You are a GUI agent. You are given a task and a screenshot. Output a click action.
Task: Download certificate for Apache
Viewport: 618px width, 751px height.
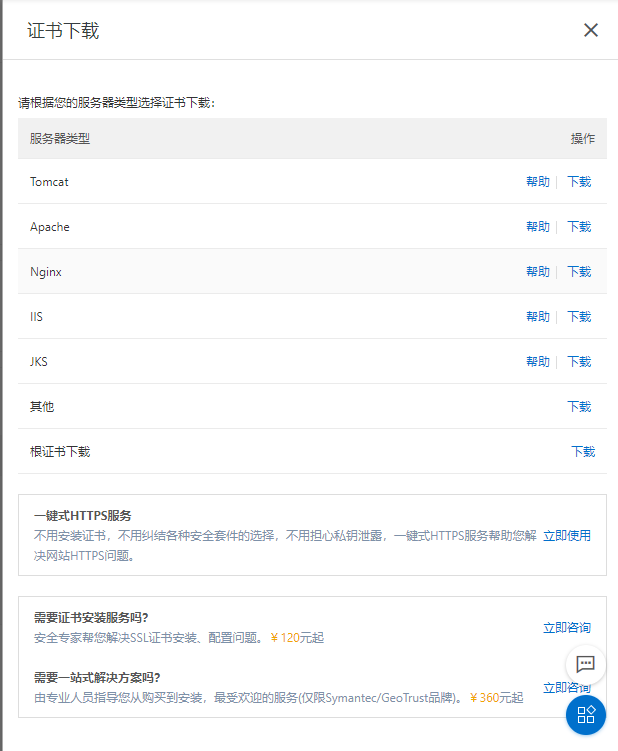(x=579, y=227)
